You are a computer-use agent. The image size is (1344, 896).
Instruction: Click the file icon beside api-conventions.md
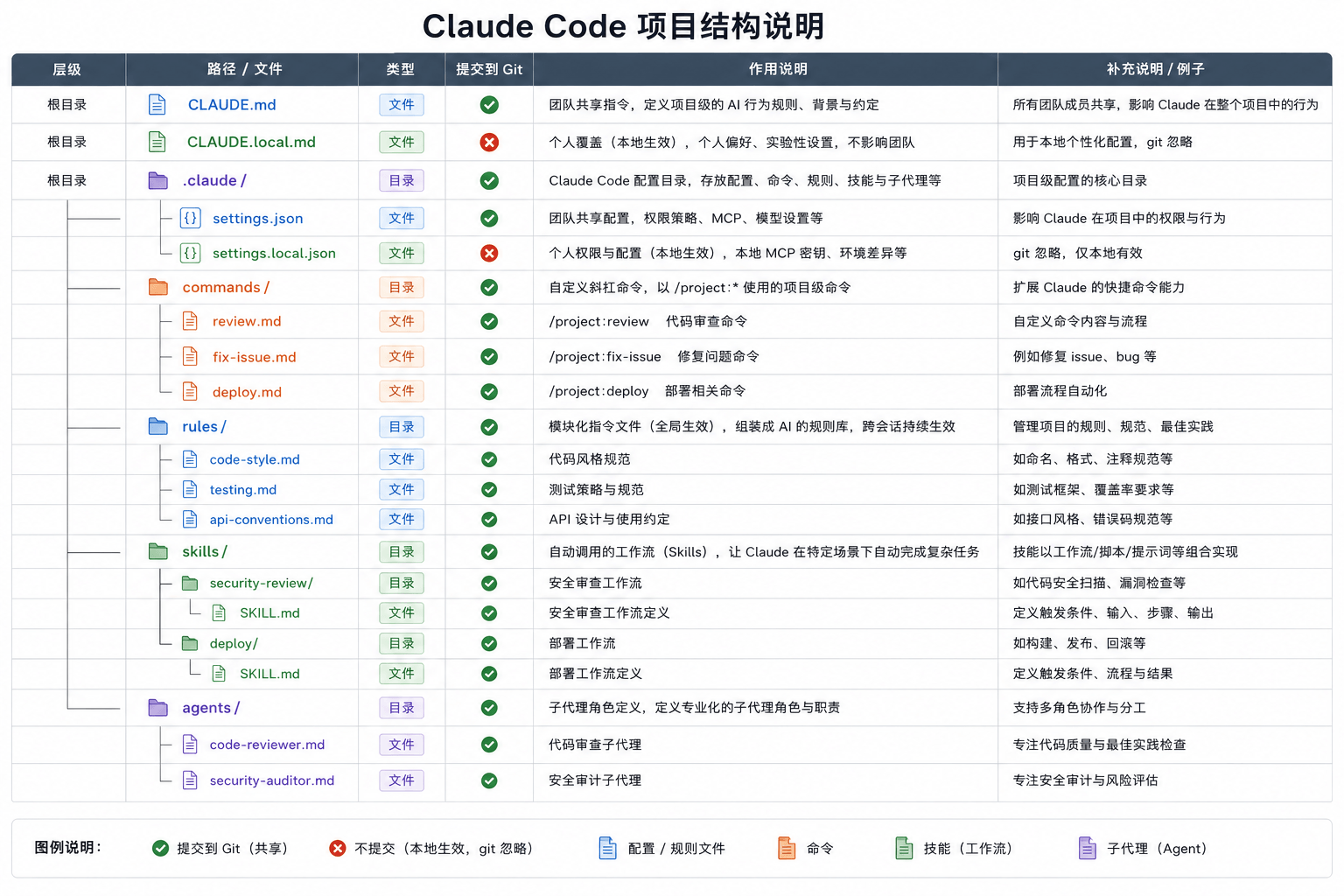point(190,519)
